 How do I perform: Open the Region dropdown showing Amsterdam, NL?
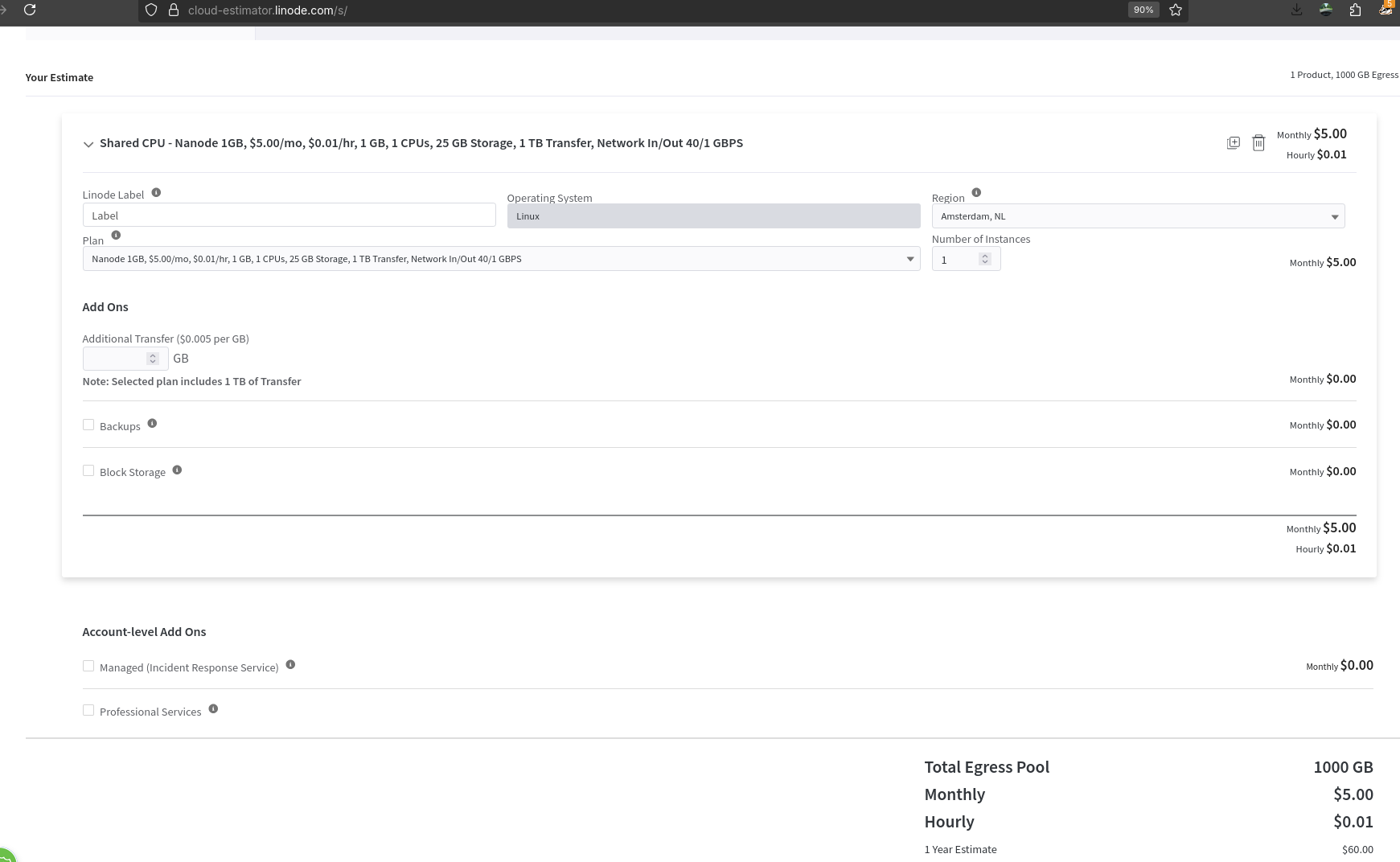tap(1137, 216)
